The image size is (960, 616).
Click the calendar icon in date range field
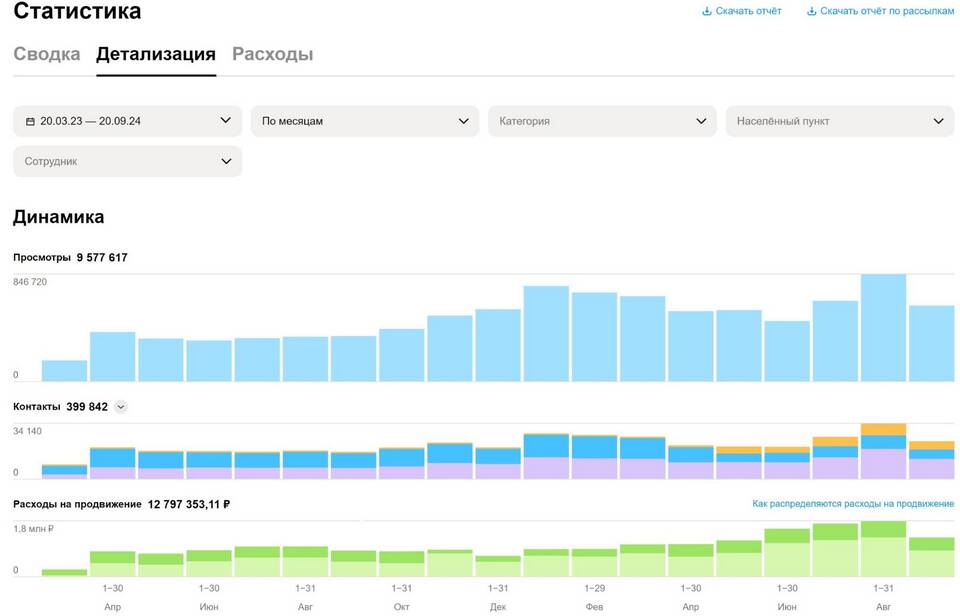[30, 121]
